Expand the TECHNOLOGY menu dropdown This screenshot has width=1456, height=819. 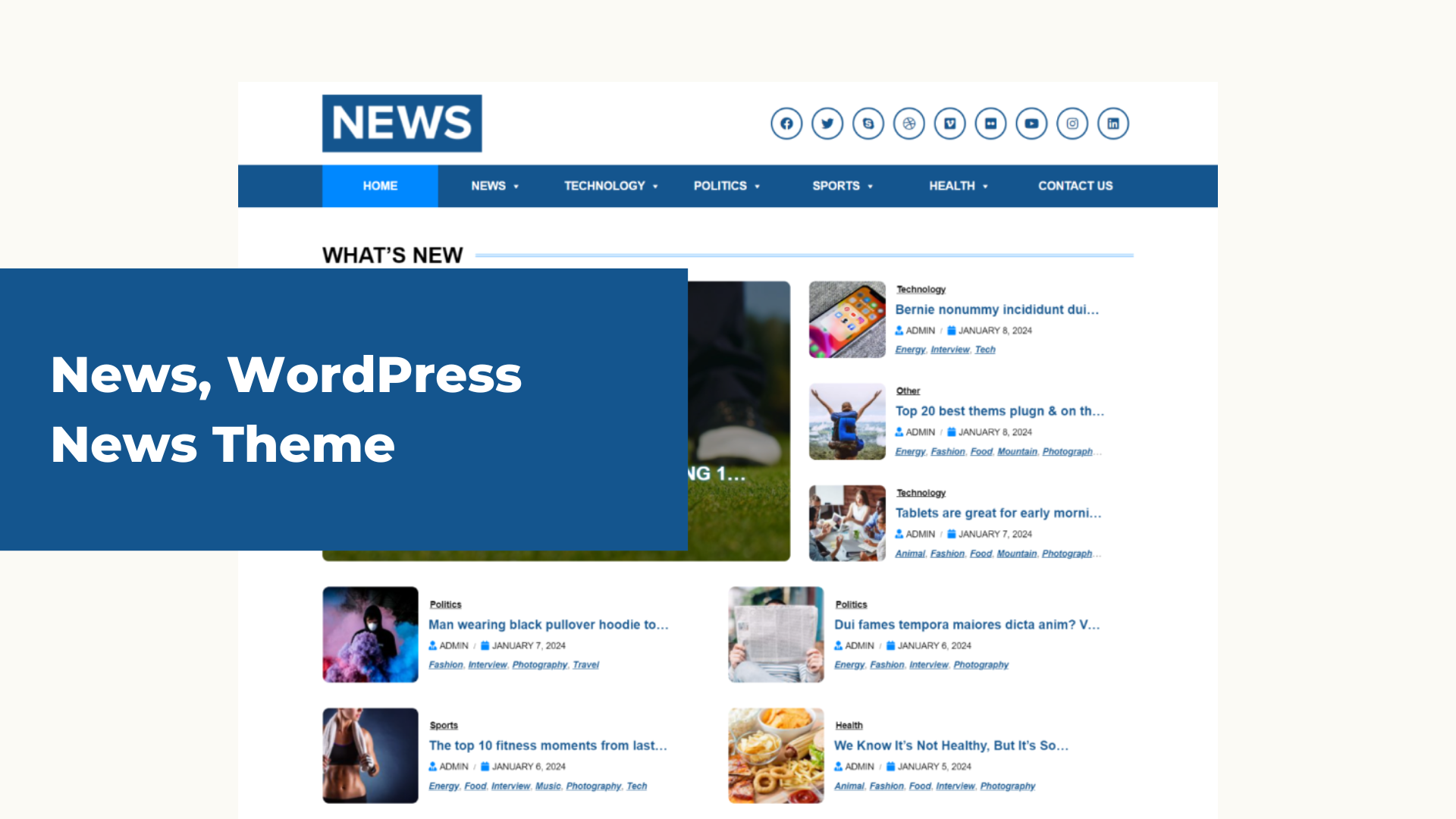(610, 186)
